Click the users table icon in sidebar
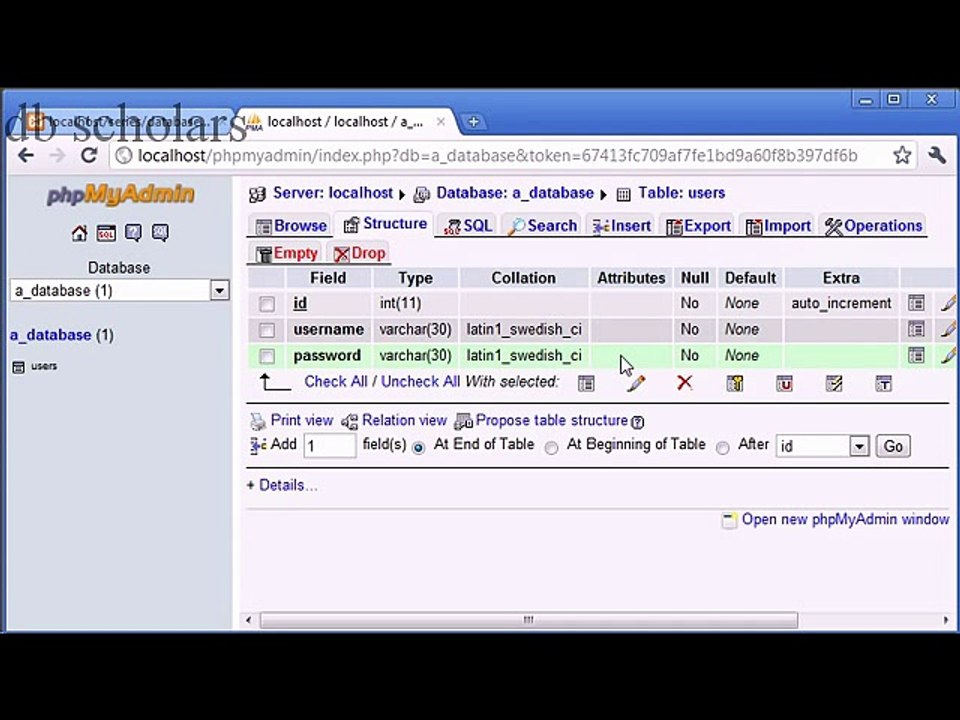The width and height of the screenshot is (960, 720). pyautogui.click(x=18, y=367)
